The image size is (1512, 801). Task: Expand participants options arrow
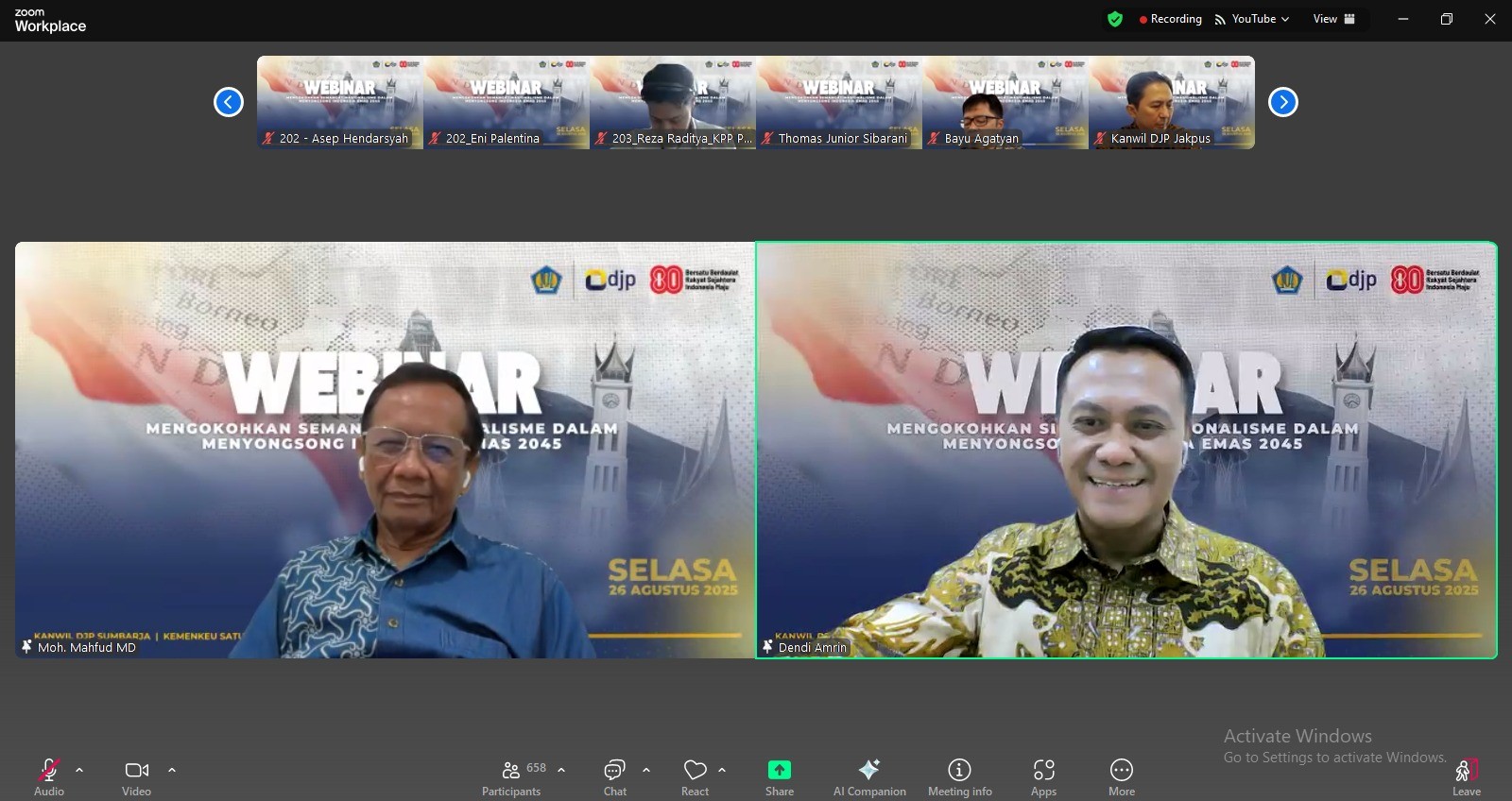click(x=561, y=770)
